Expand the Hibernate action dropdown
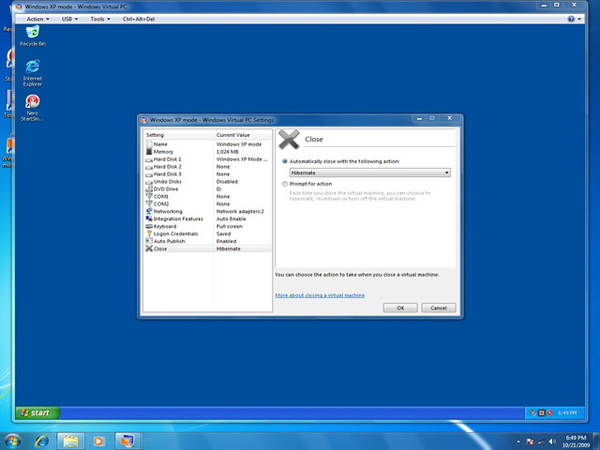 (x=370, y=173)
